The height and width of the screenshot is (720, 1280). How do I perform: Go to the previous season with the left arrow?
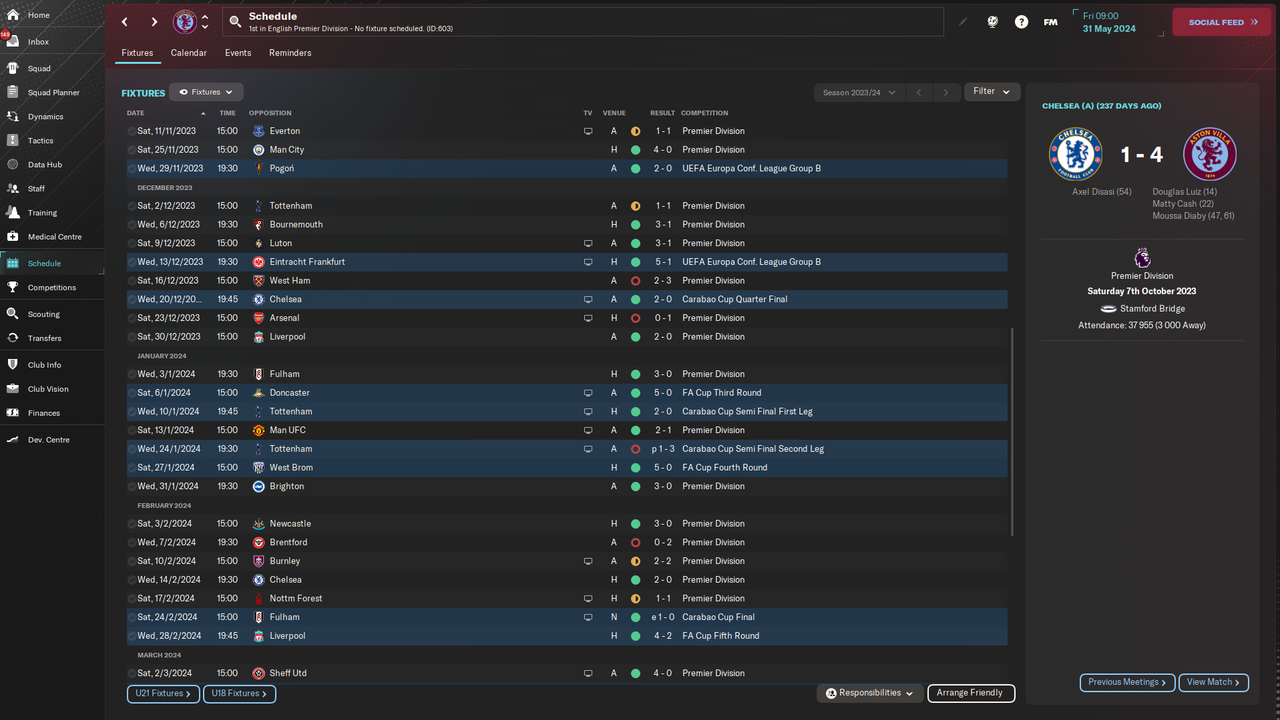pyautogui.click(x=918, y=92)
